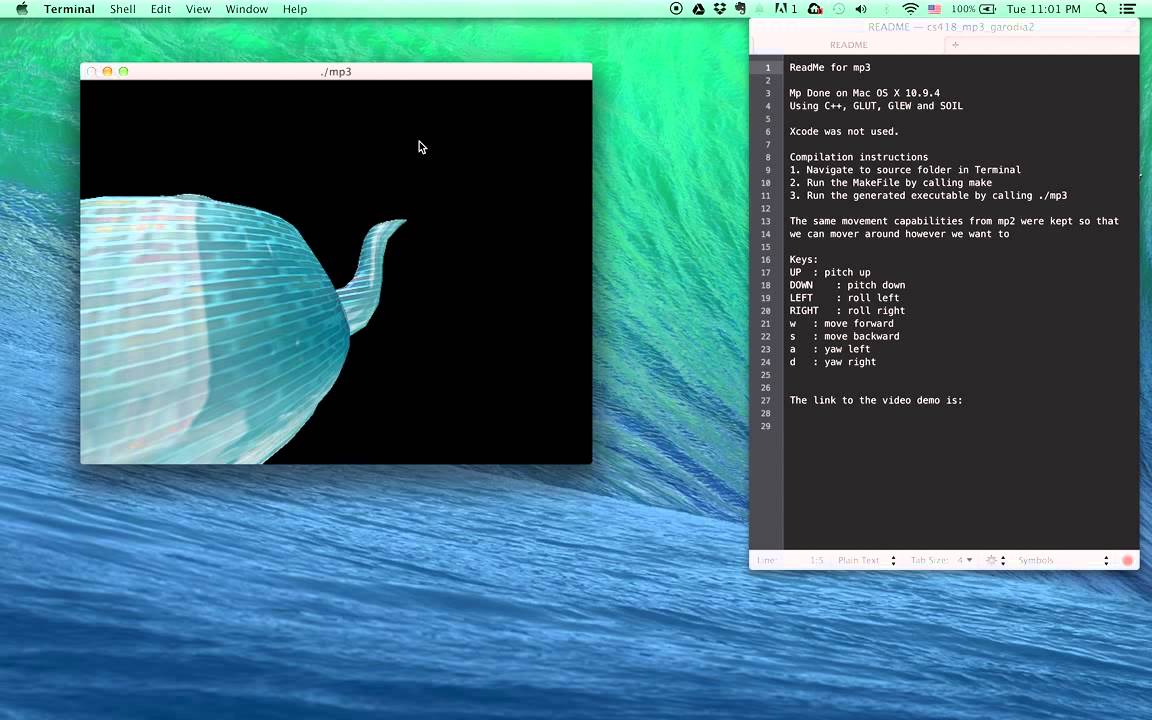Click the 'Mp Done on Mac OS X 10.9.4' line
This screenshot has width=1152, height=720.
[x=864, y=93]
